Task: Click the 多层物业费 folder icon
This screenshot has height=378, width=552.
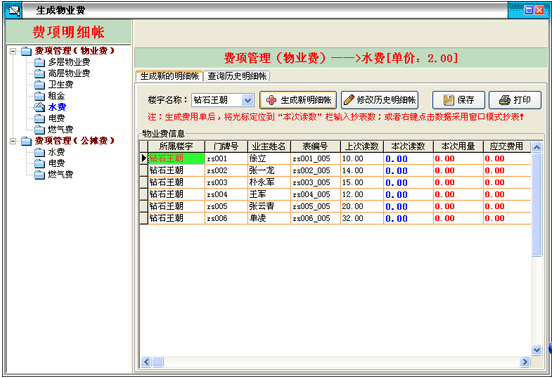Action: pyautogui.click(x=39, y=62)
